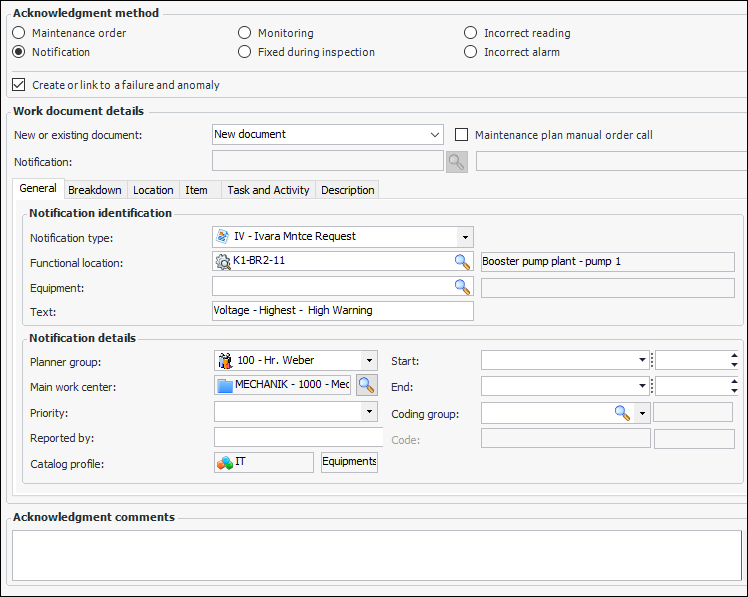Viewport: 748px width, 597px height.
Task: Enable Maintenance plan manual order call checkbox
Action: click(462, 135)
